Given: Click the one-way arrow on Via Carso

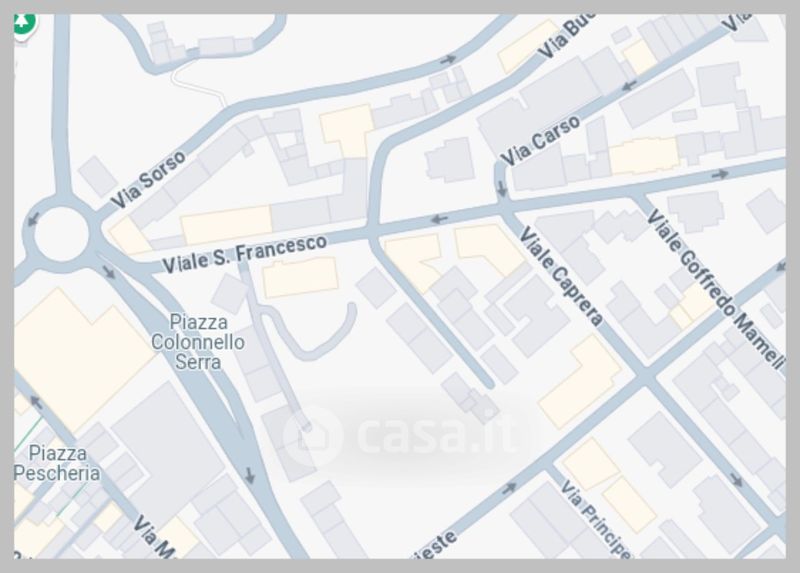Looking at the screenshot, I should 629,85.
